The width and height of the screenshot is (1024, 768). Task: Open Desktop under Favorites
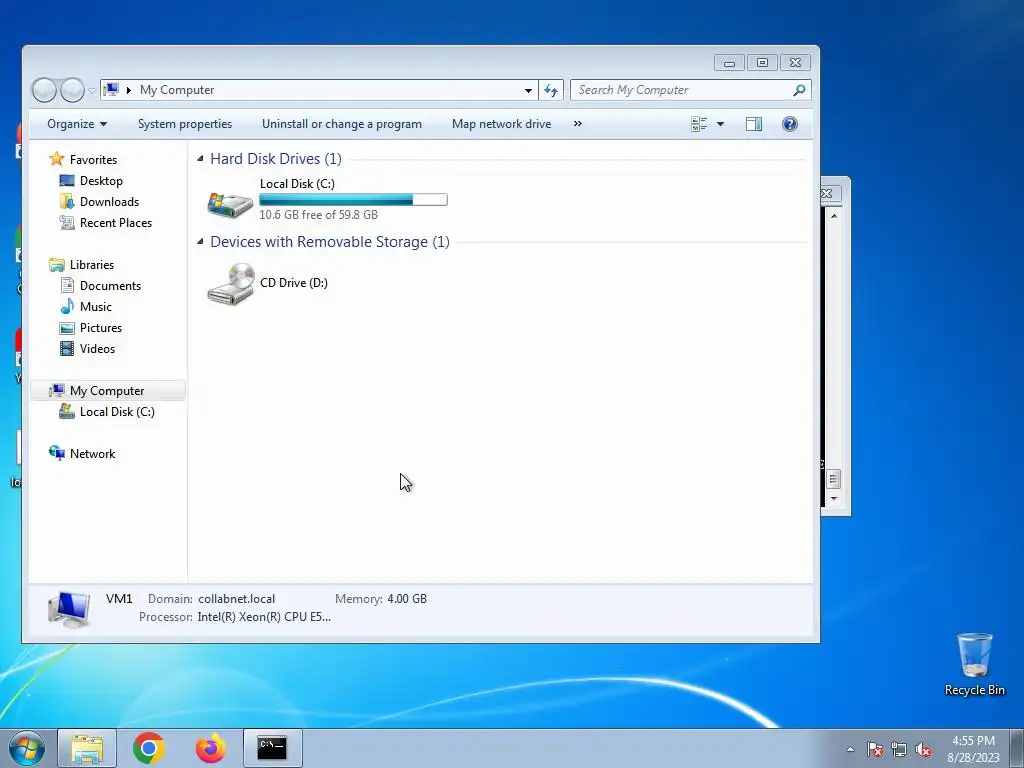(101, 181)
